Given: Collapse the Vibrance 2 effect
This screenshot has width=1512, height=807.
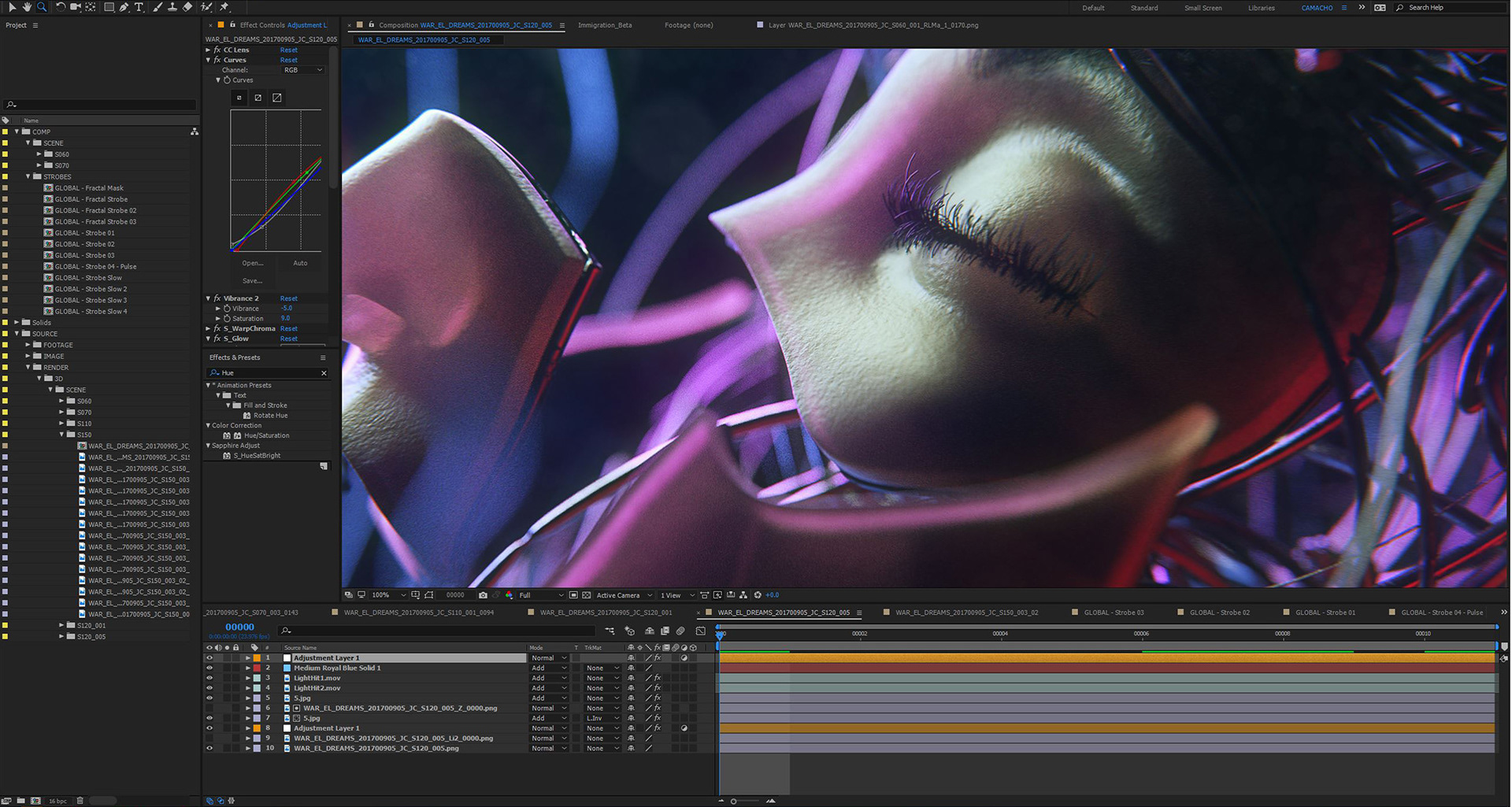Looking at the screenshot, I should click(209, 298).
